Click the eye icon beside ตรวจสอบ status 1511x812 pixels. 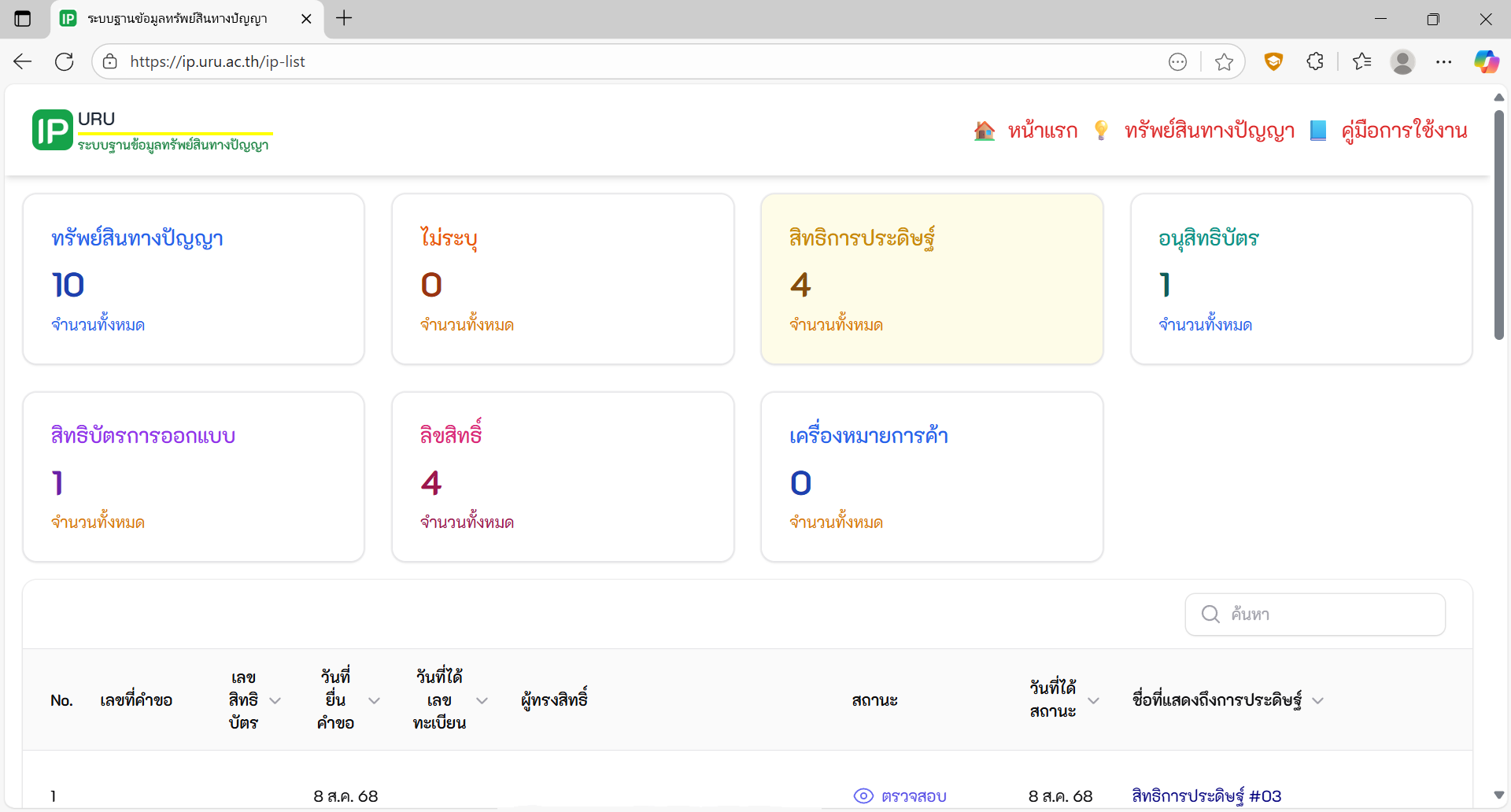pos(863,795)
